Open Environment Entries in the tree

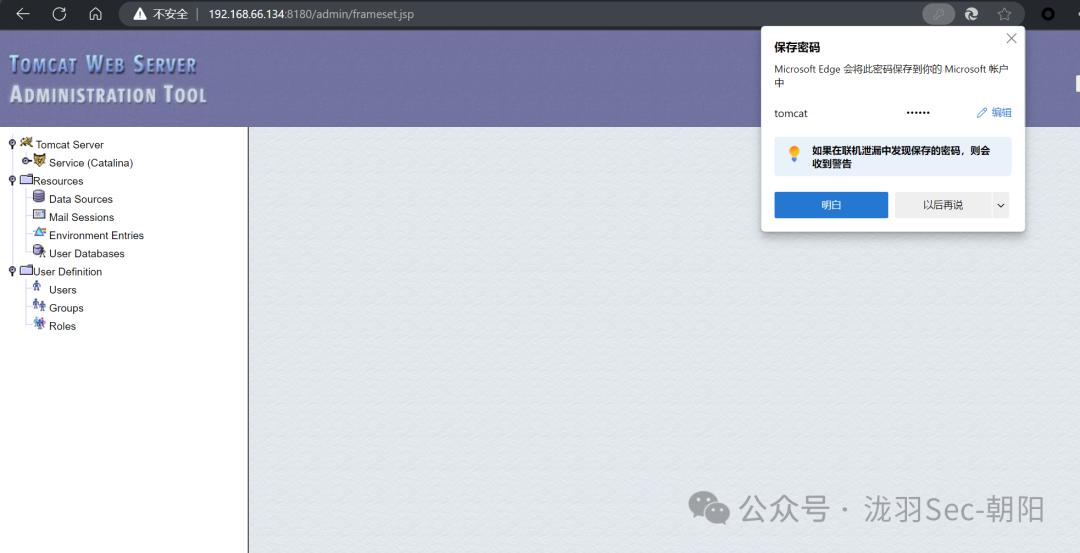point(96,236)
